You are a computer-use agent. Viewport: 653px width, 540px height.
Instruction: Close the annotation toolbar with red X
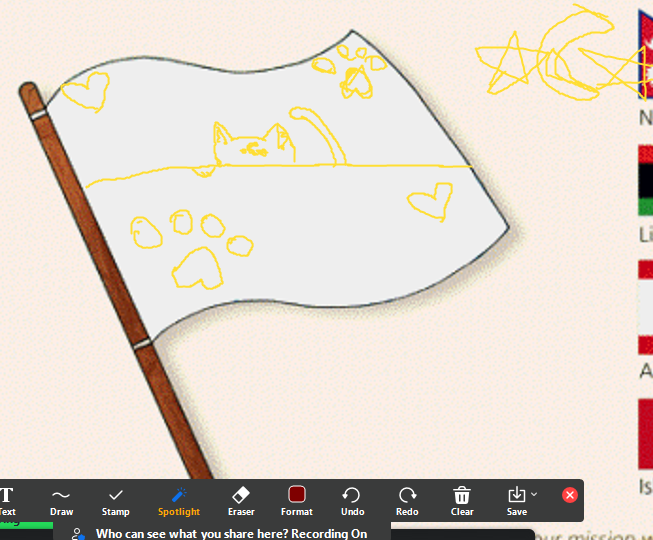569,495
